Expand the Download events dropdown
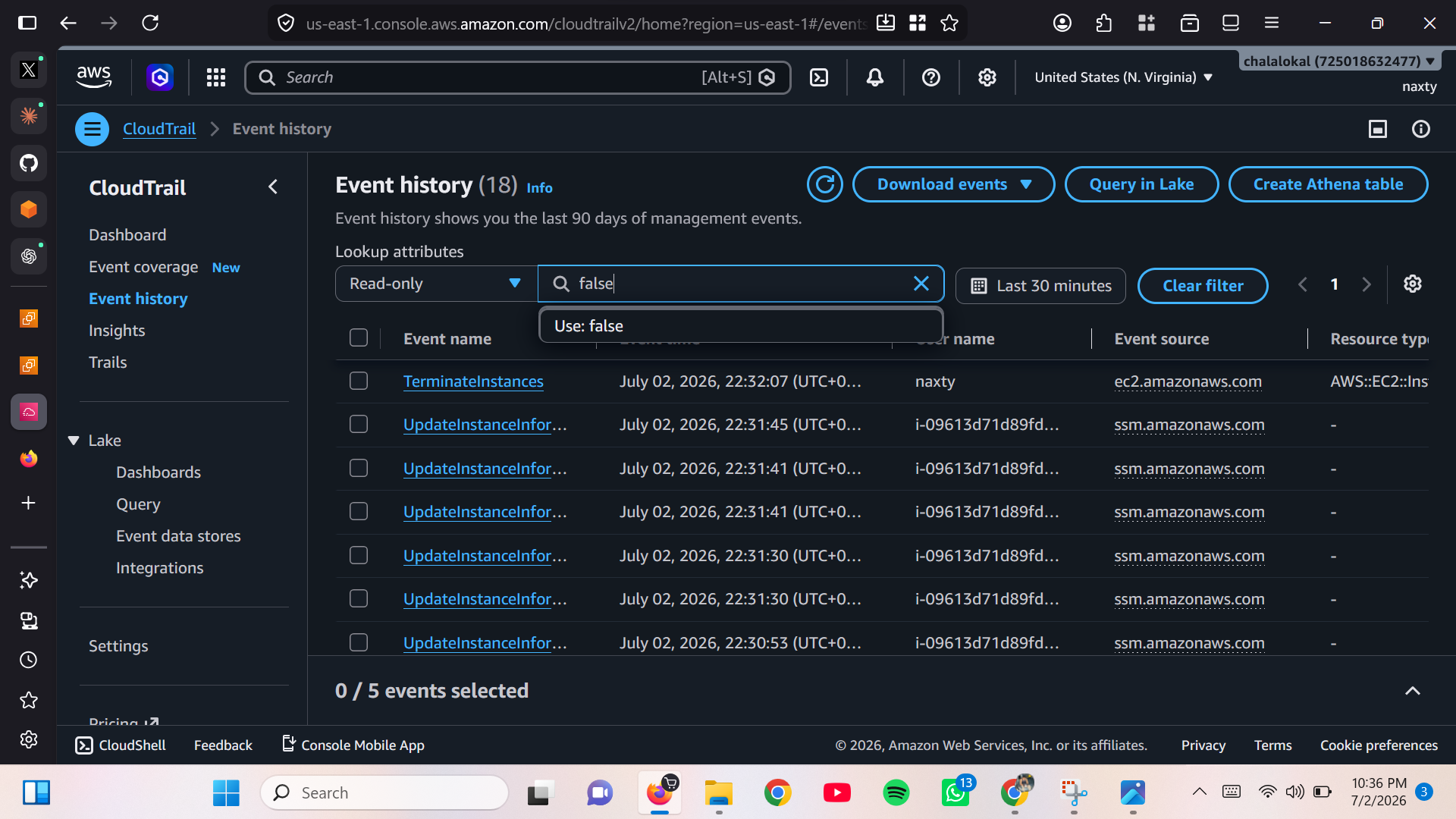This screenshot has height=819, width=1456. click(953, 184)
